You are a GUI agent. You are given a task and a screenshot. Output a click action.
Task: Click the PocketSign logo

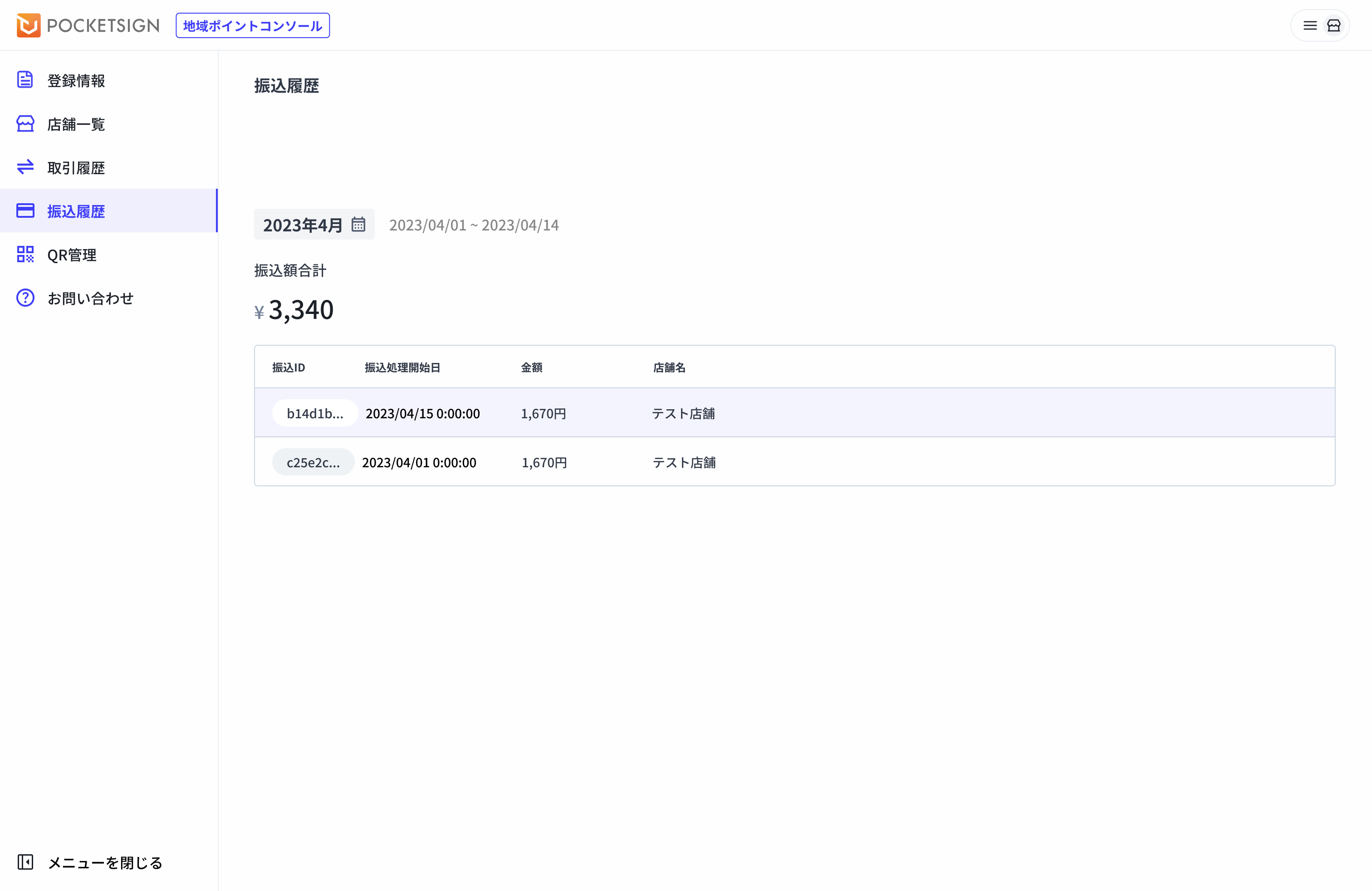pyautogui.click(x=88, y=25)
